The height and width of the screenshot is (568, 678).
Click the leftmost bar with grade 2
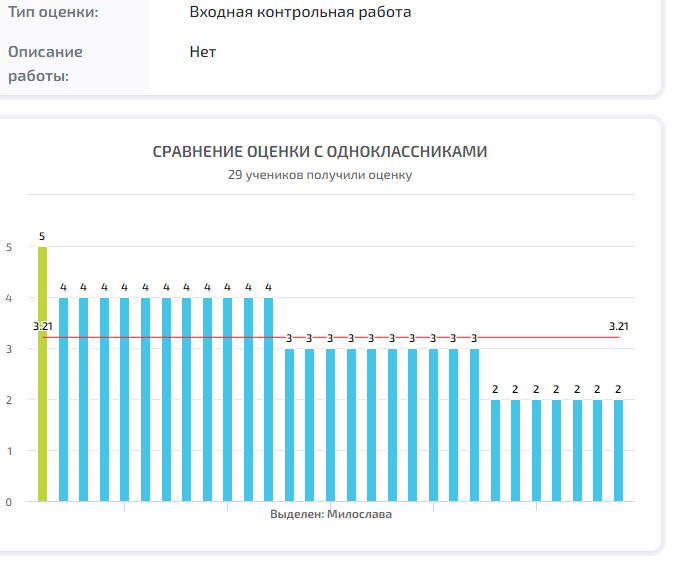coord(495,450)
